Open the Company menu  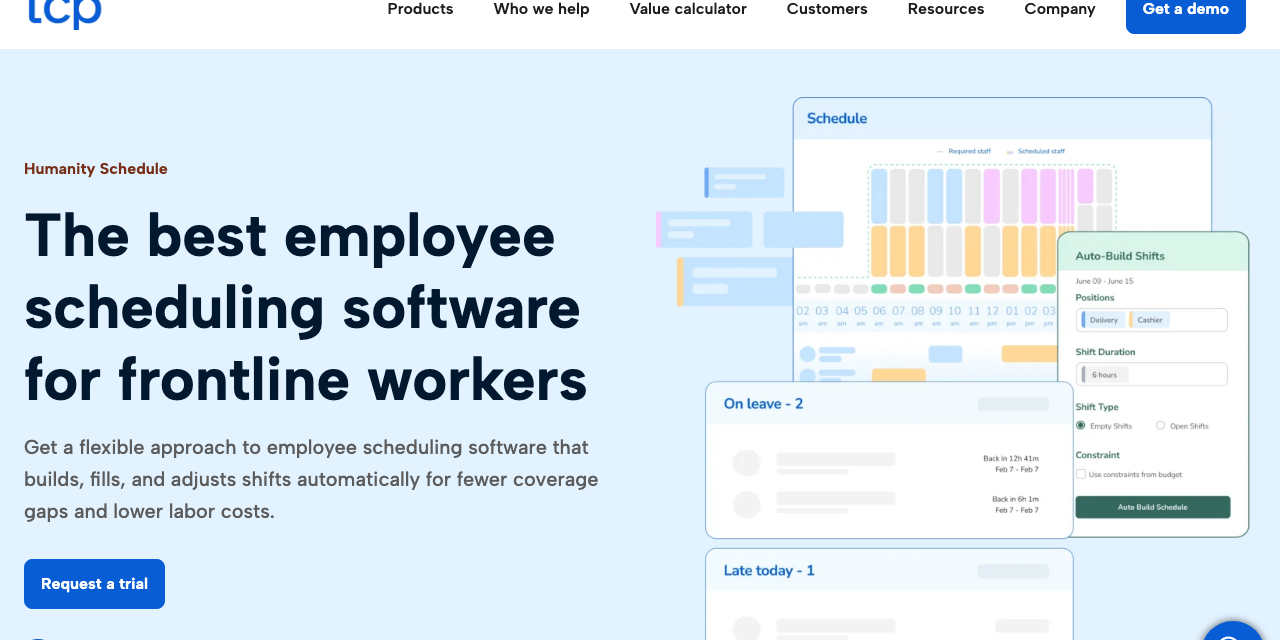[1060, 9]
